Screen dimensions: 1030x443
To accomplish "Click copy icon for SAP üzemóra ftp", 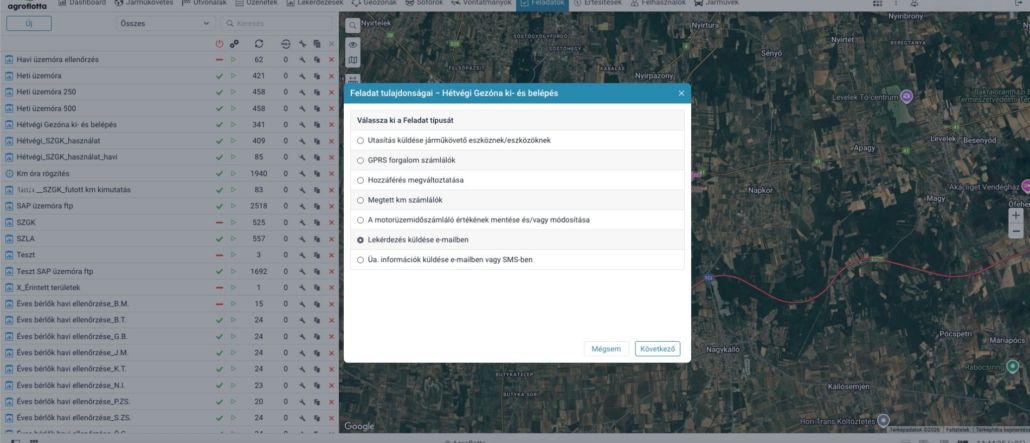I will point(317,206).
